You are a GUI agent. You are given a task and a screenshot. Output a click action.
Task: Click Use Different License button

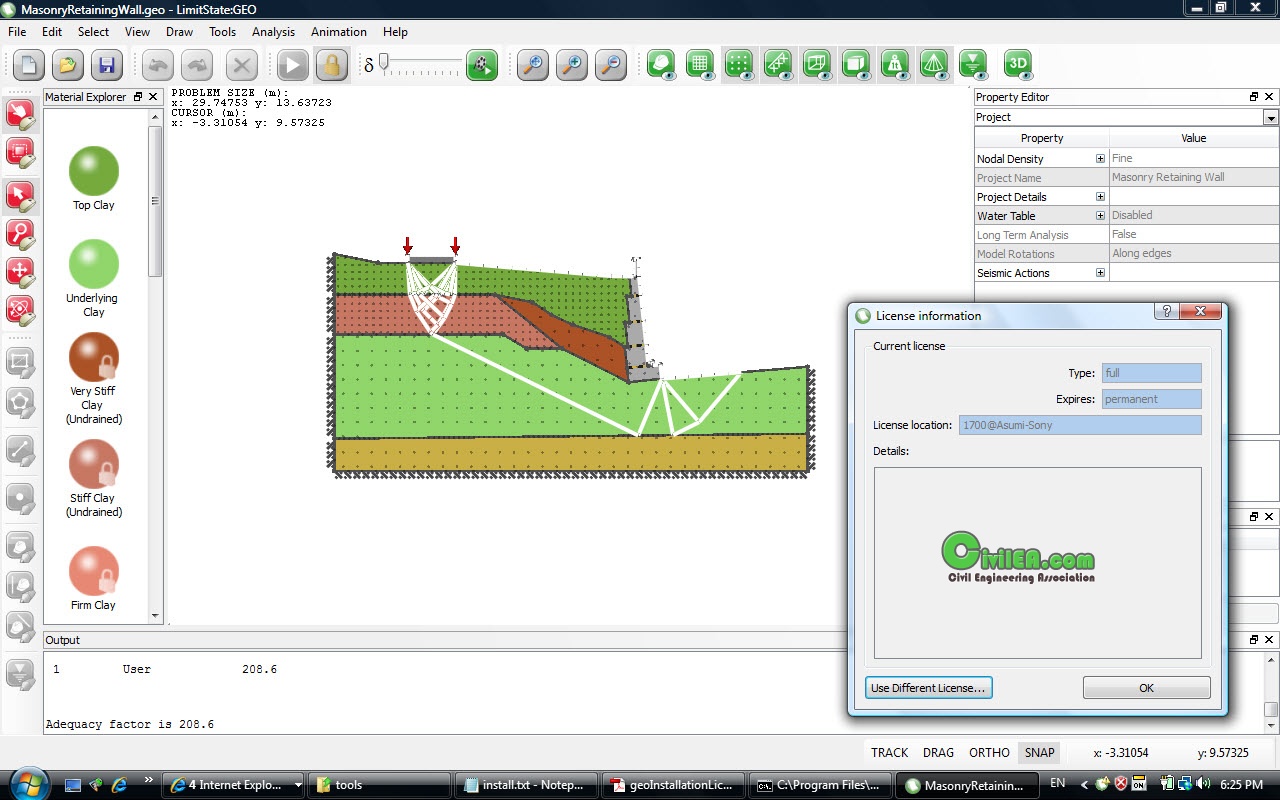928,688
